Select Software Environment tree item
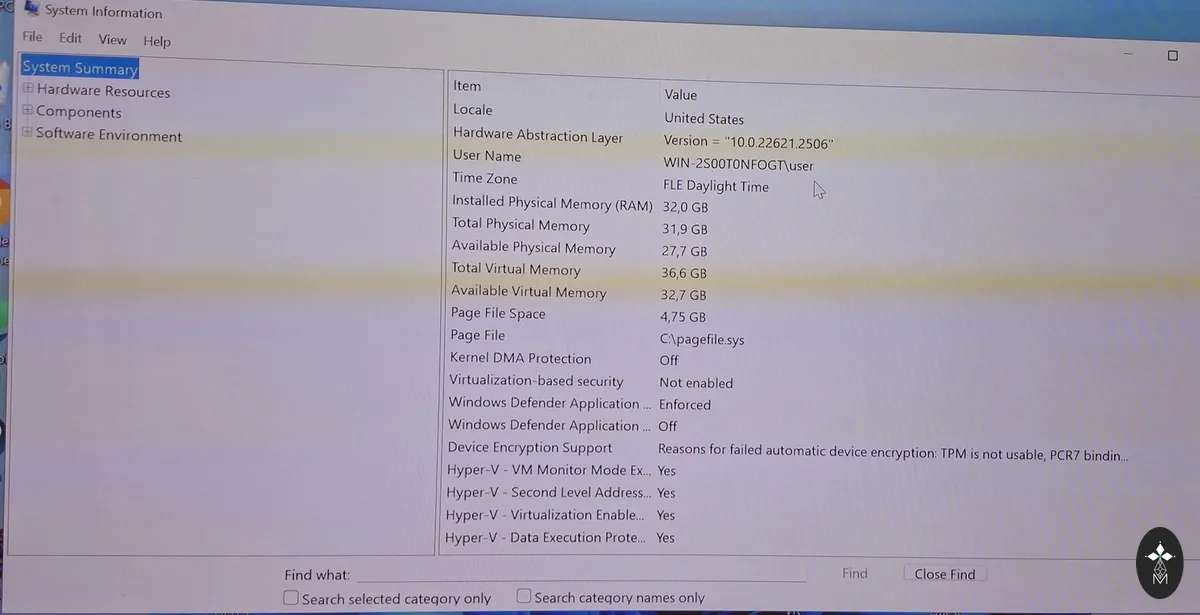This screenshot has height=615, width=1200. click(x=109, y=135)
